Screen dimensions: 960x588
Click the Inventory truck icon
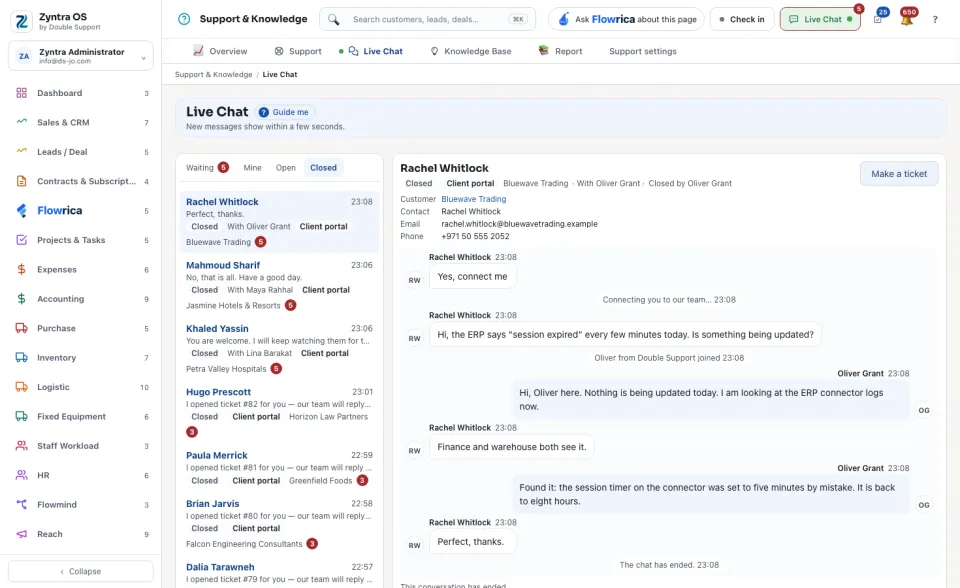tap(21, 358)
